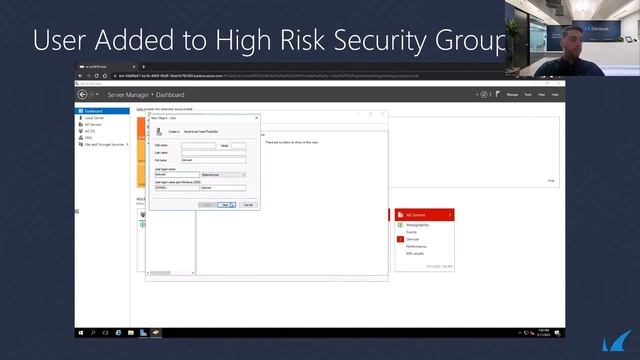Click the Hide link in welcome panel
Viewport: 640px width, 360px height.
click(551, 180)
